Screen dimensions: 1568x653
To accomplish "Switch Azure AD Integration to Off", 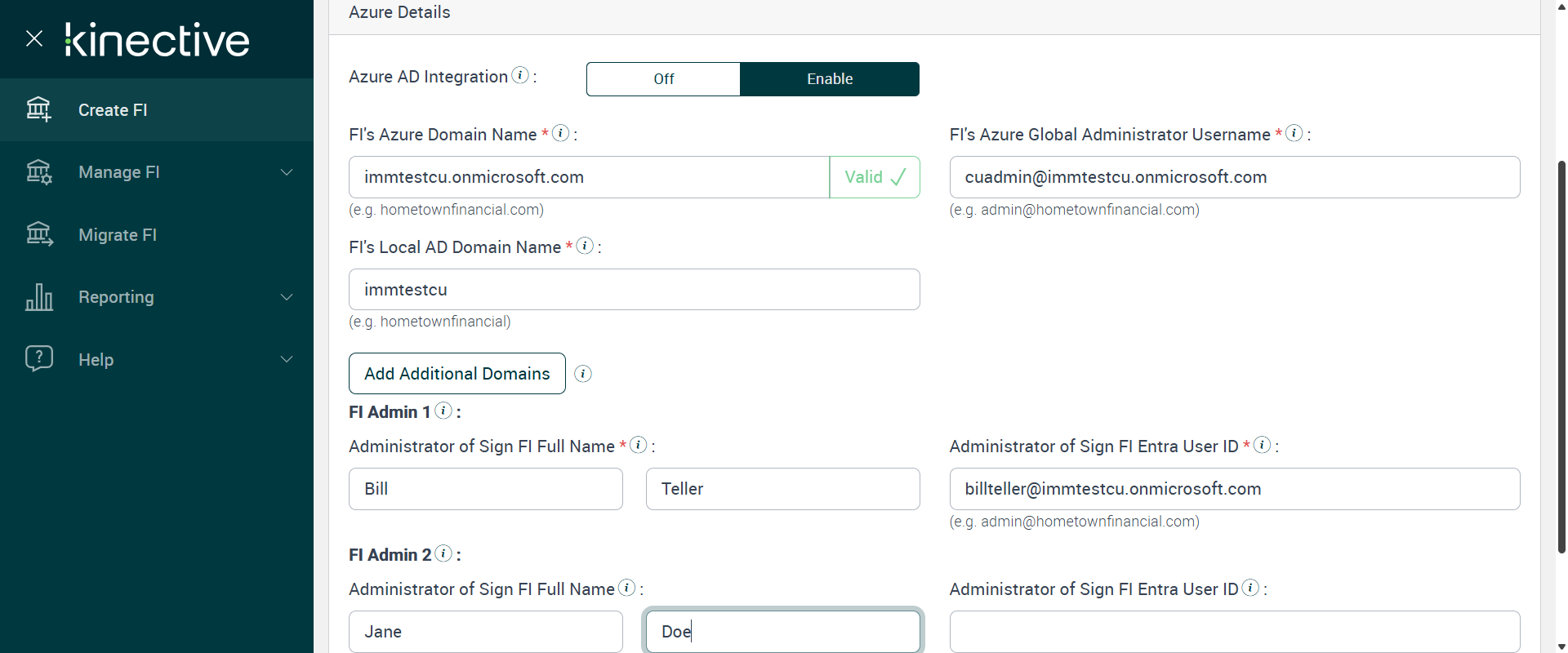I will [x=663, y=79].
